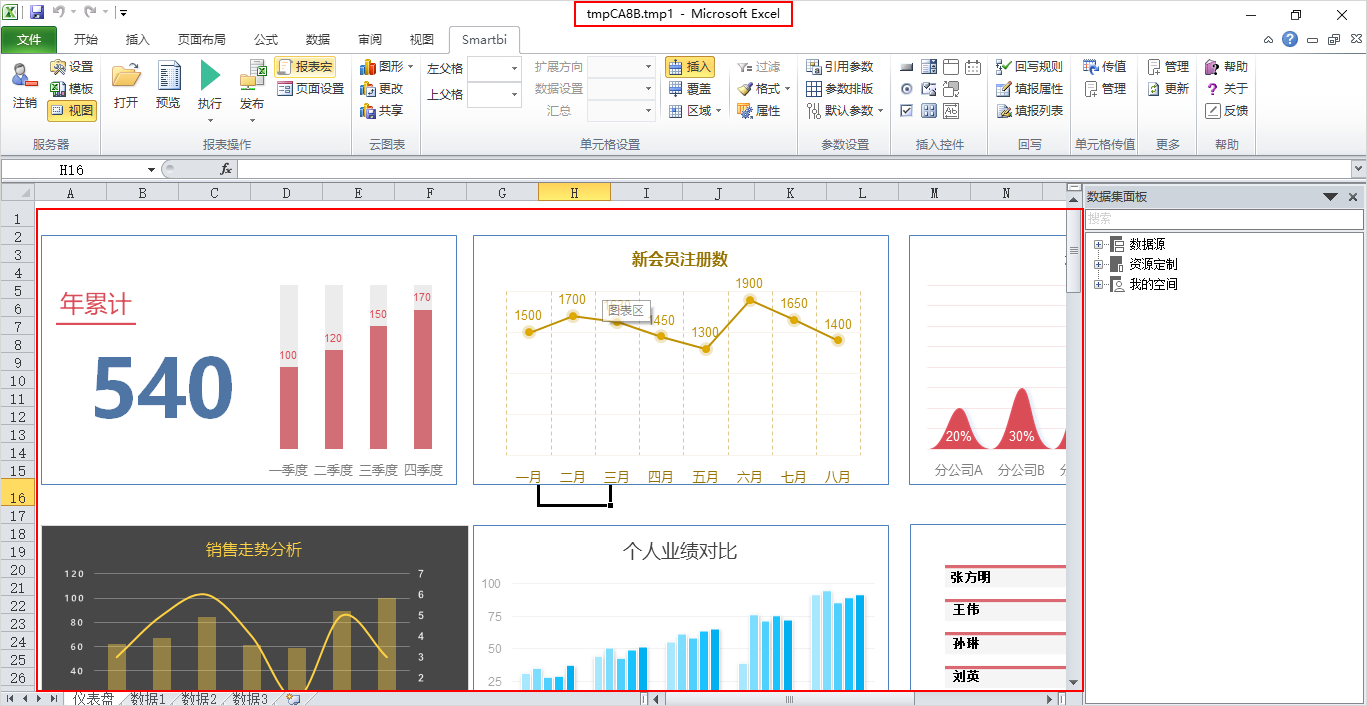Open cell 属性 properties
Viewport: 1367px width, 706px height.
tap(758, 110)
